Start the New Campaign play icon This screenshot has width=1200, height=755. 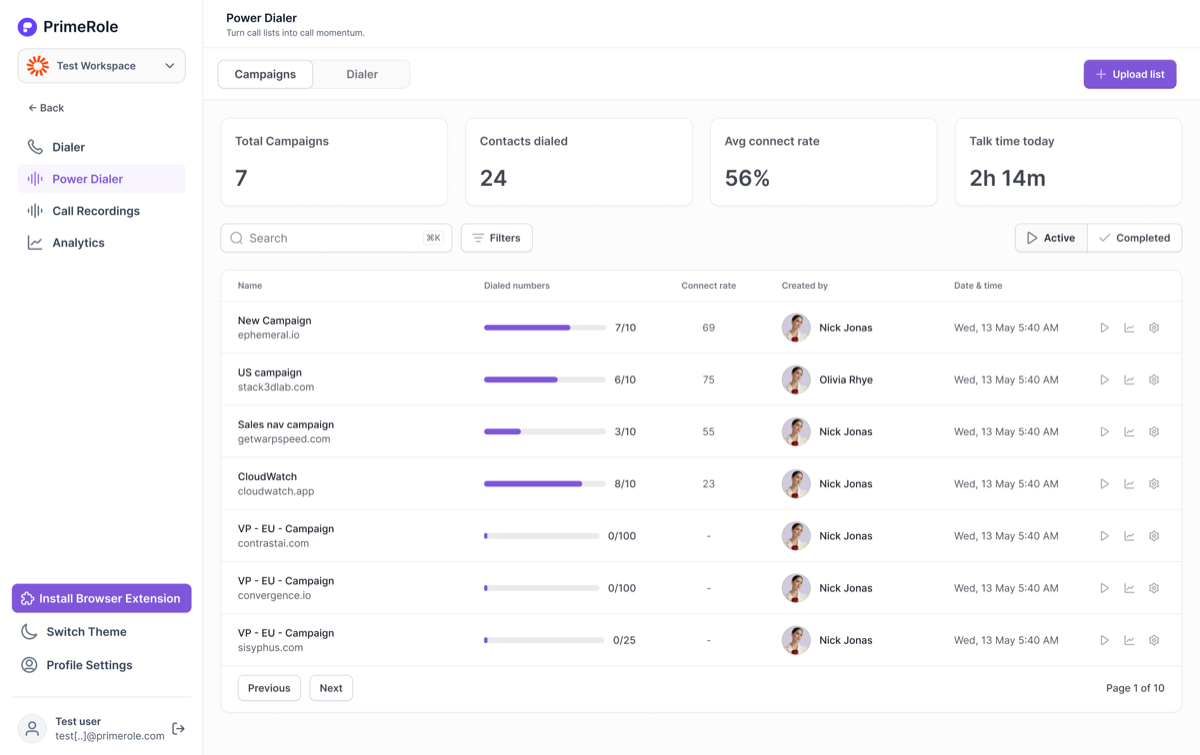point(1104,328)
